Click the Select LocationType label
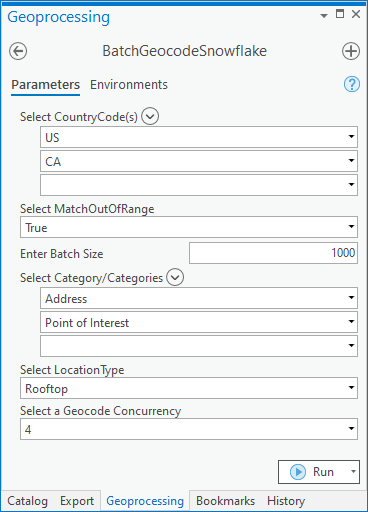 (72, 370)
